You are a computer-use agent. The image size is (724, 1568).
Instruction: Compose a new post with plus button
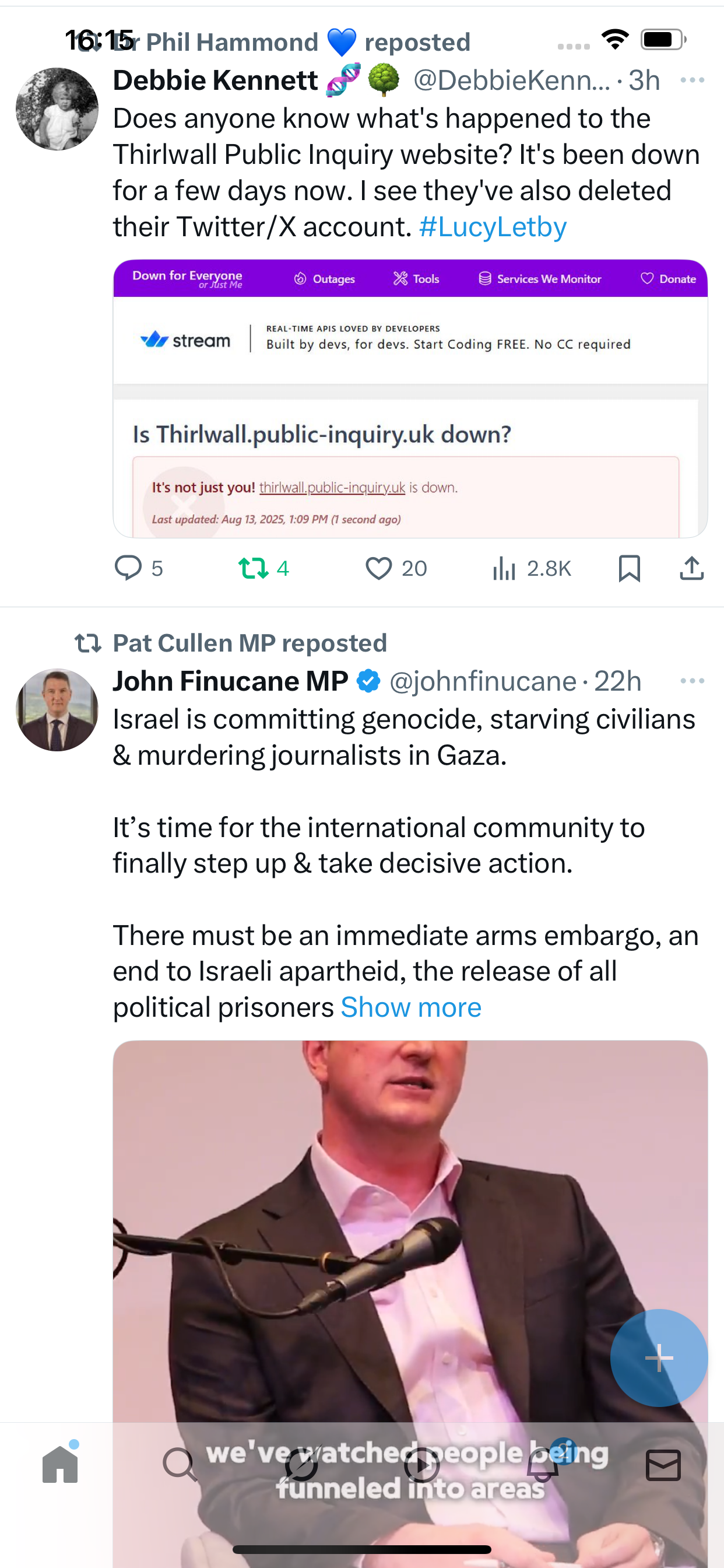pos(659,1357)
